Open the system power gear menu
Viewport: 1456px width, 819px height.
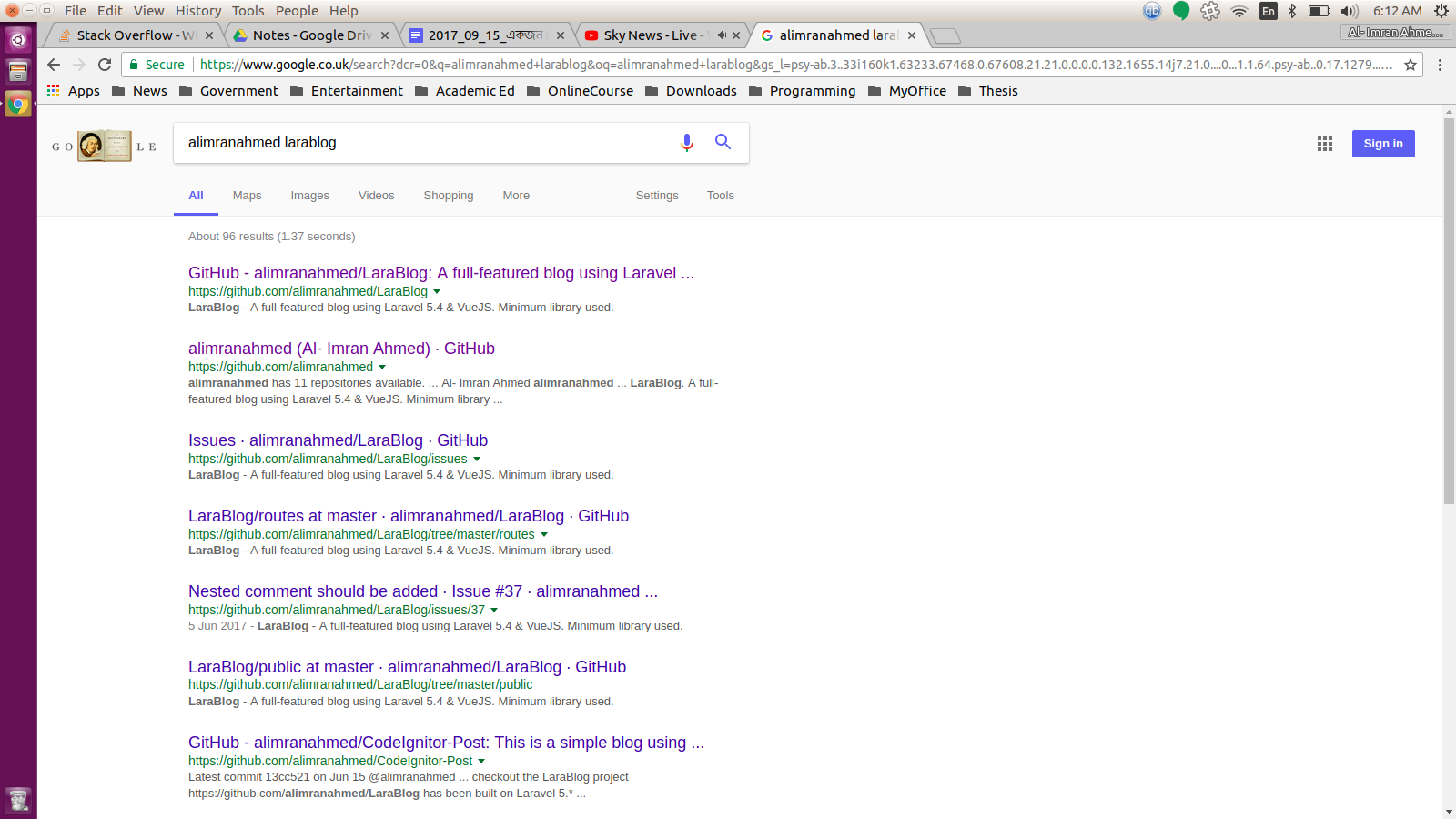pos(1441,11)
